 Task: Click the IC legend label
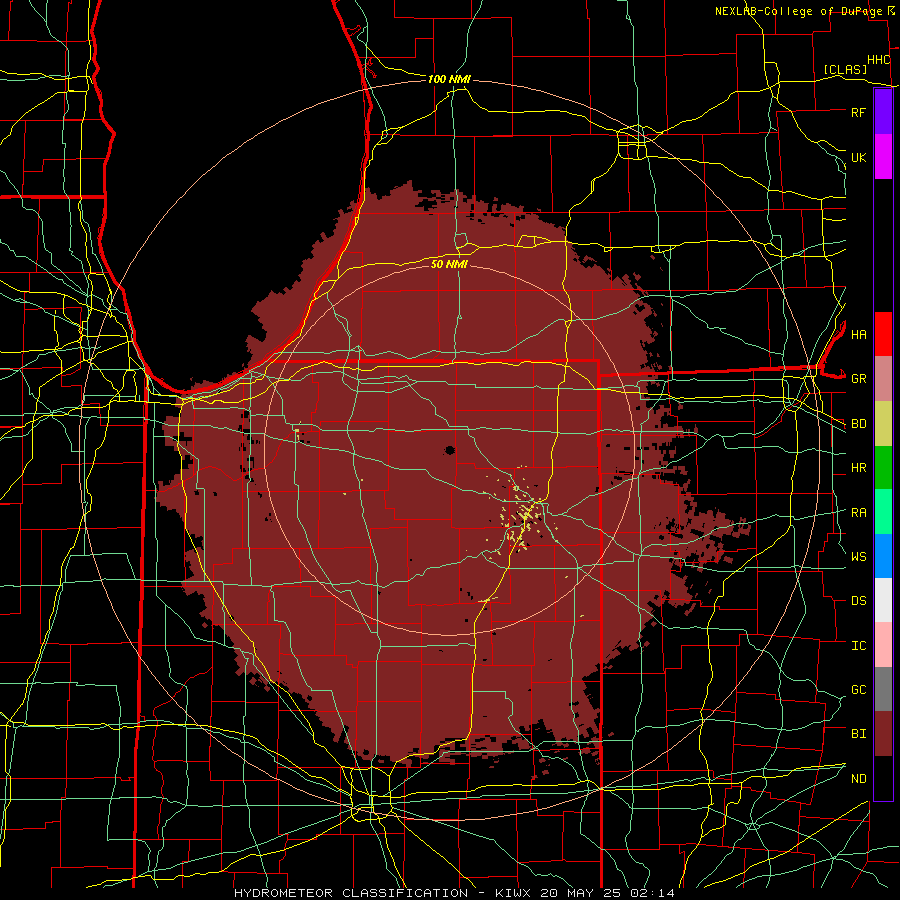[x=858, y=646]
